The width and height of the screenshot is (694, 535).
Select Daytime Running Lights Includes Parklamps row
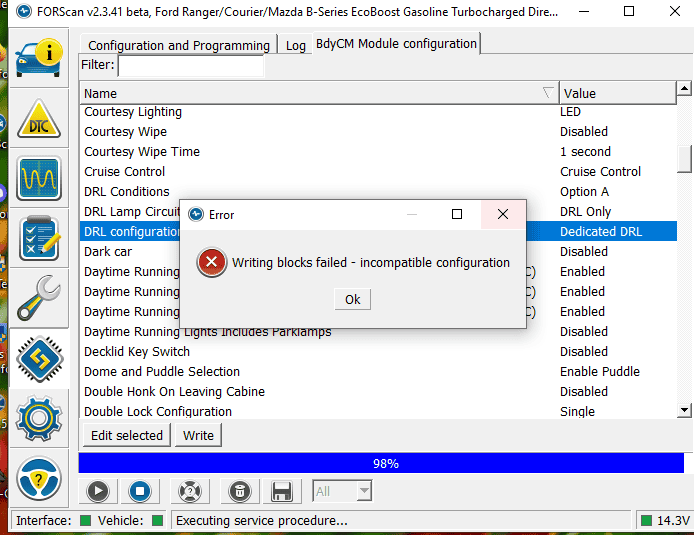378,331
